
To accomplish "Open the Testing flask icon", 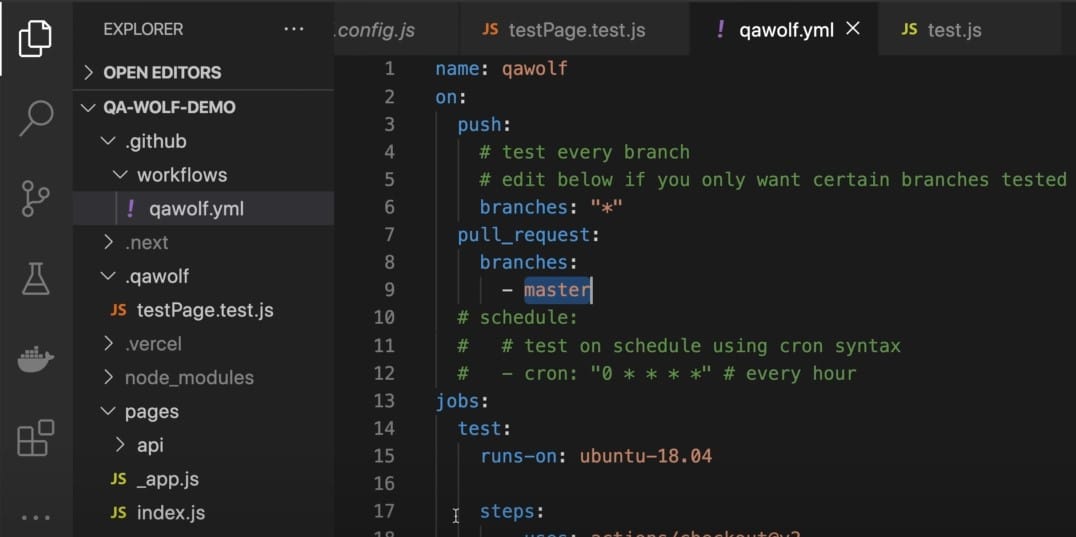I will [x=36, y=278].
